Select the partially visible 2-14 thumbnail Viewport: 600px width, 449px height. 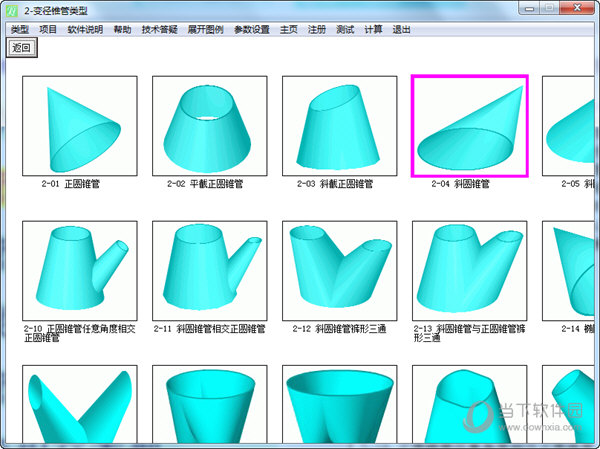click(569, 271)
